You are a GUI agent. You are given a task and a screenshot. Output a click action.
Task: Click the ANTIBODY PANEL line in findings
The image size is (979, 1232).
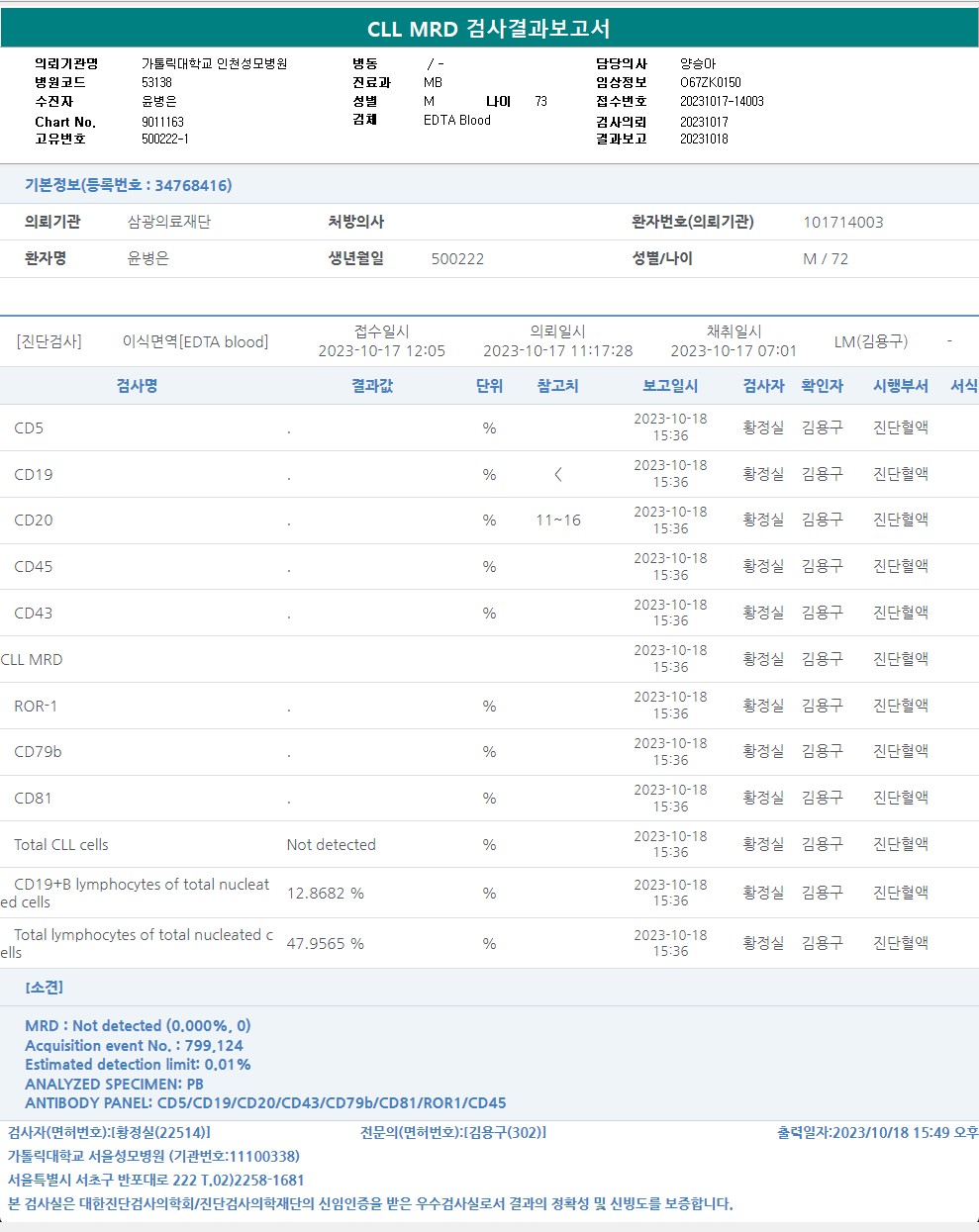pyautogui.click(x=265, y=1103)
